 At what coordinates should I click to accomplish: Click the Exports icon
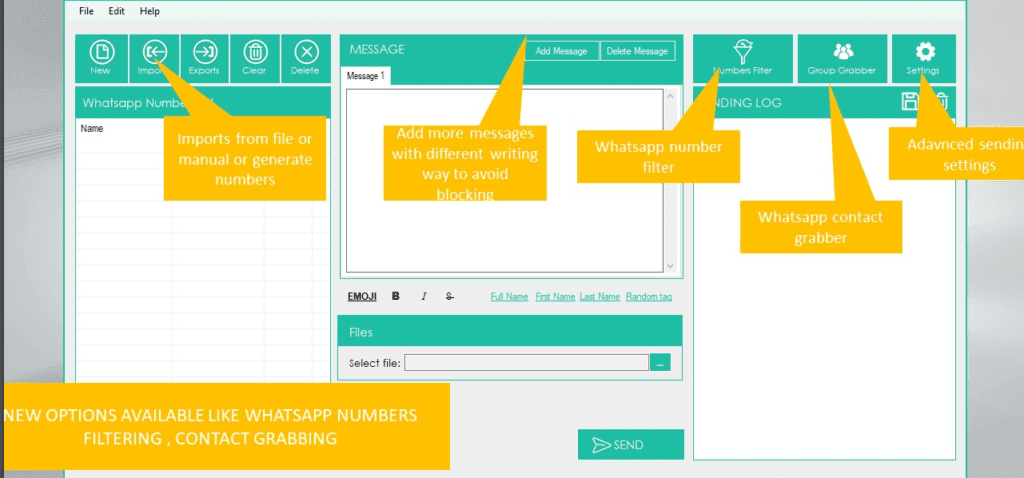tap(204, 57)
